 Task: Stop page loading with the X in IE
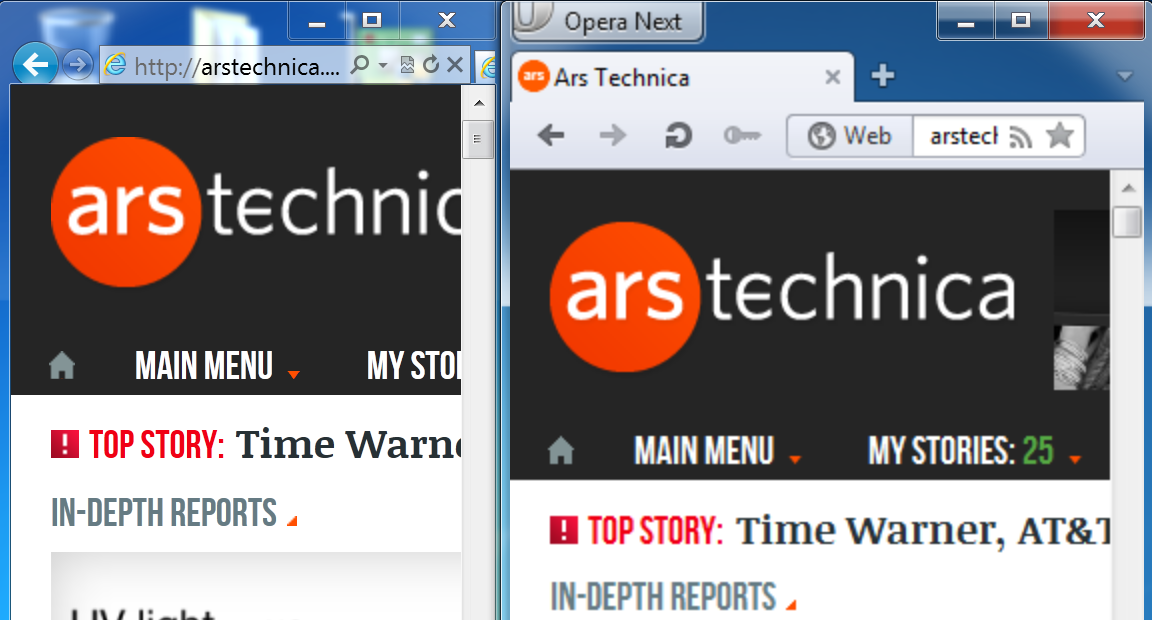pyautogui.click(x=455, y=64)
